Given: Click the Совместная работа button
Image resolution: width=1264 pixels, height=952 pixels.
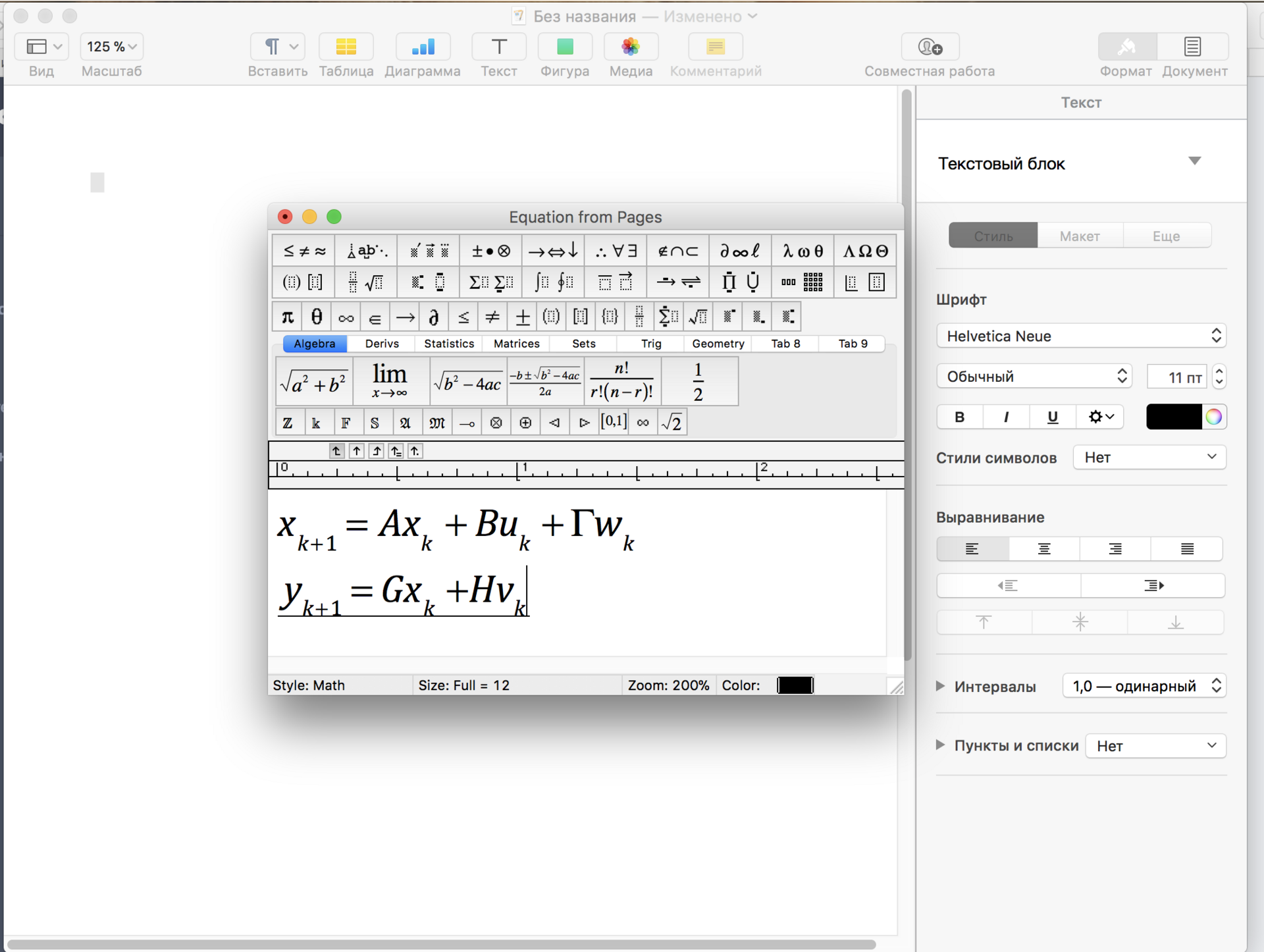Looking at the screenshot, I should tap(930, 47).
